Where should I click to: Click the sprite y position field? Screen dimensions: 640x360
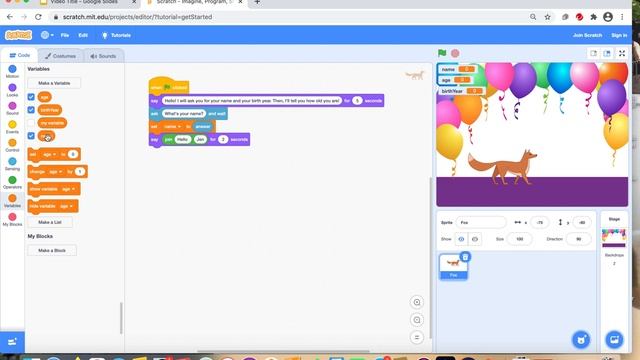[x=582, y=222]
